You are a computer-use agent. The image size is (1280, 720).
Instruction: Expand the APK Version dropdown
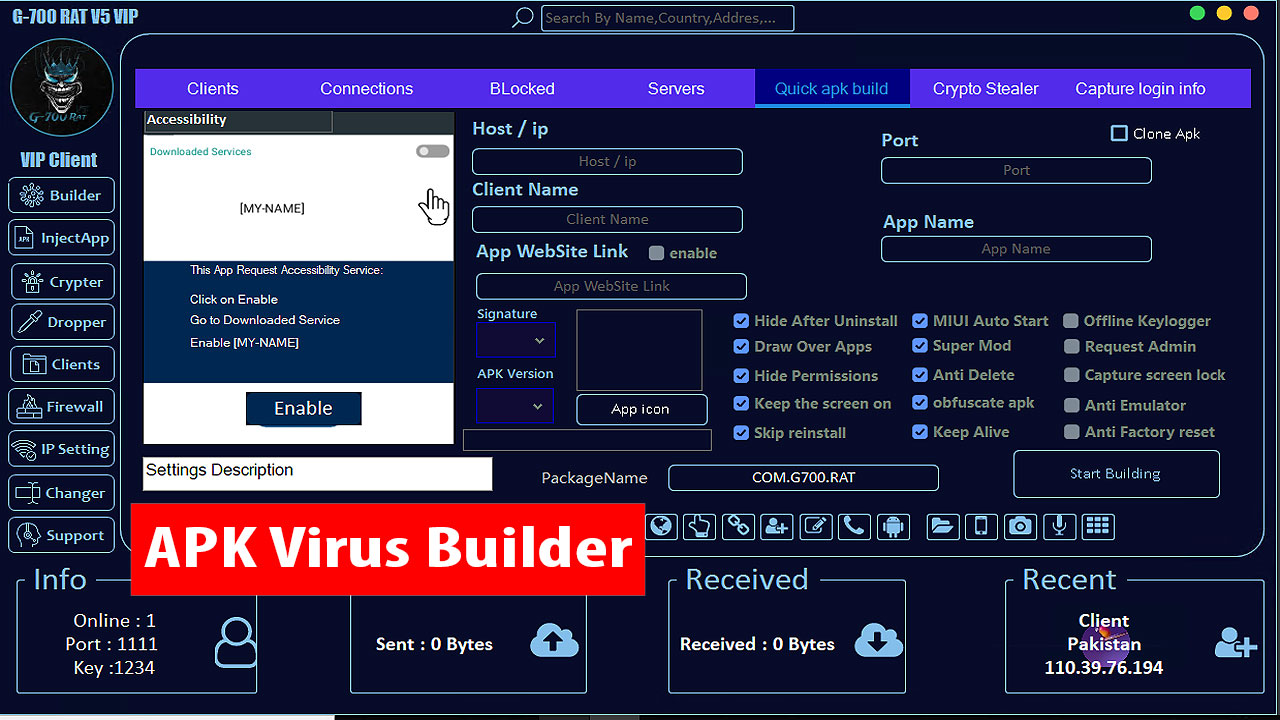pyautogui.click(x=516, y=406)
